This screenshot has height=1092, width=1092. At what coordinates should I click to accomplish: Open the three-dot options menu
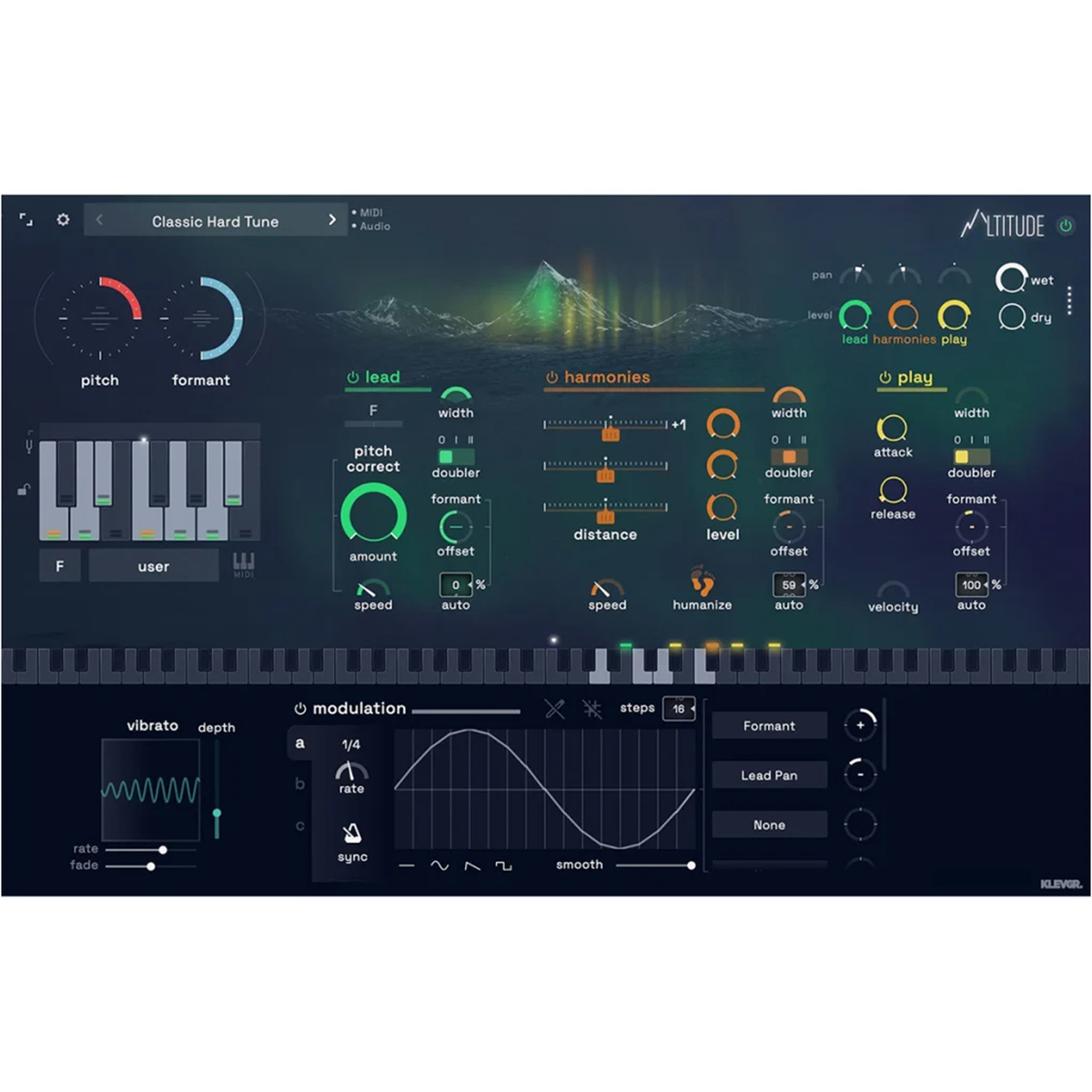(1069, 301)
